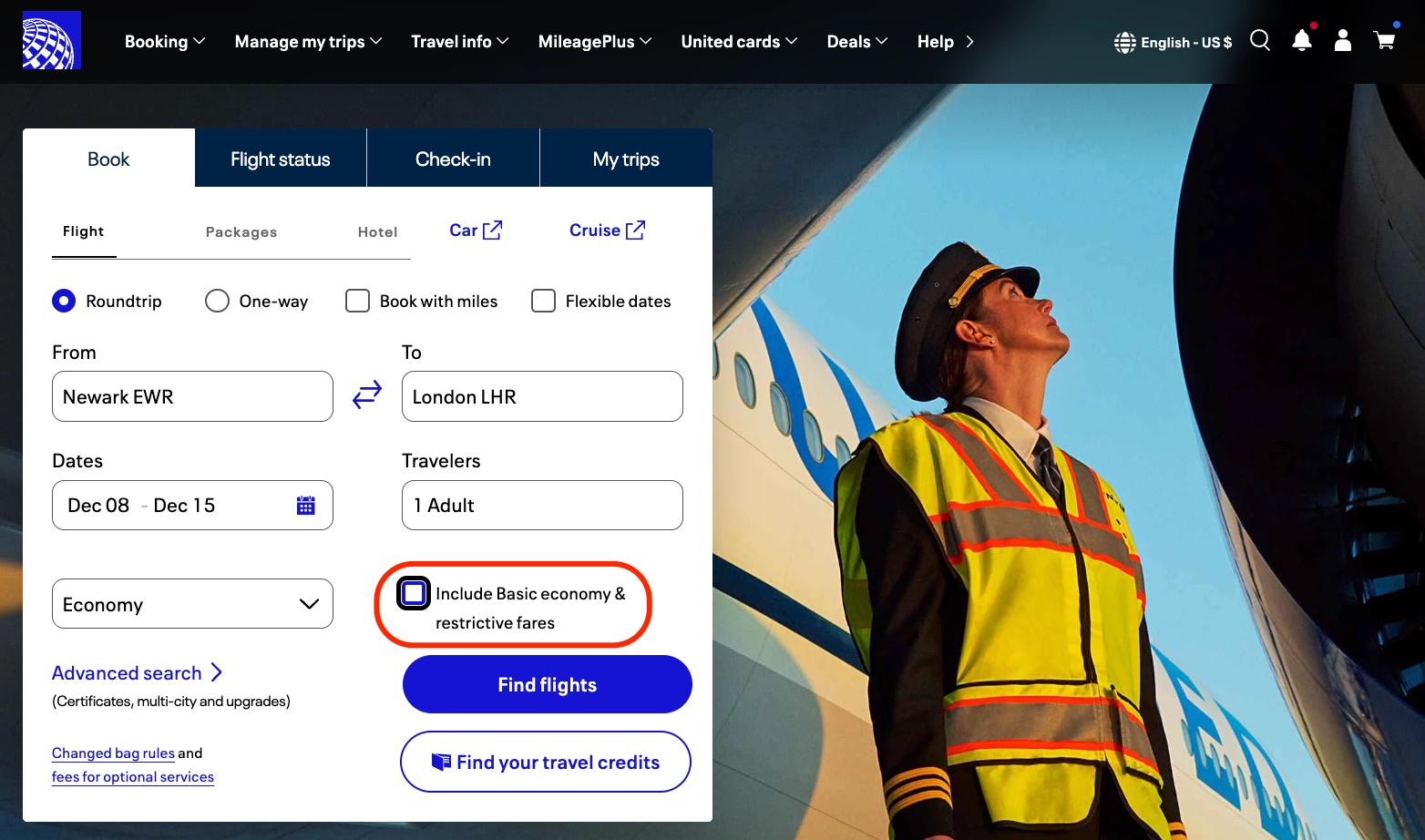Click the United Airlines globe logo

point(52,40)
